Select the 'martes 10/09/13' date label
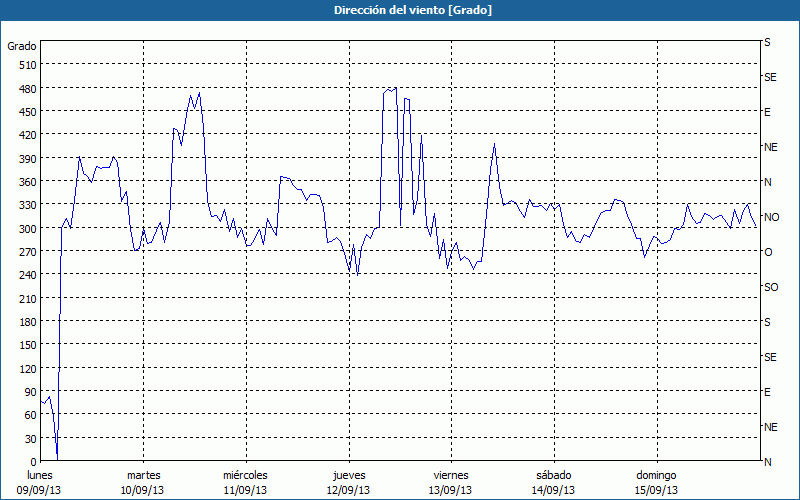The width and height of the screenshot is (800, 500). 143,482
